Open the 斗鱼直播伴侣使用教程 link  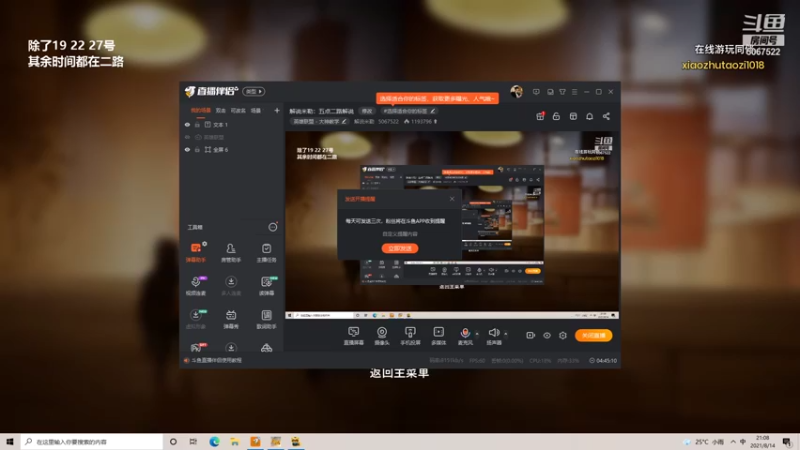(217, 360)
